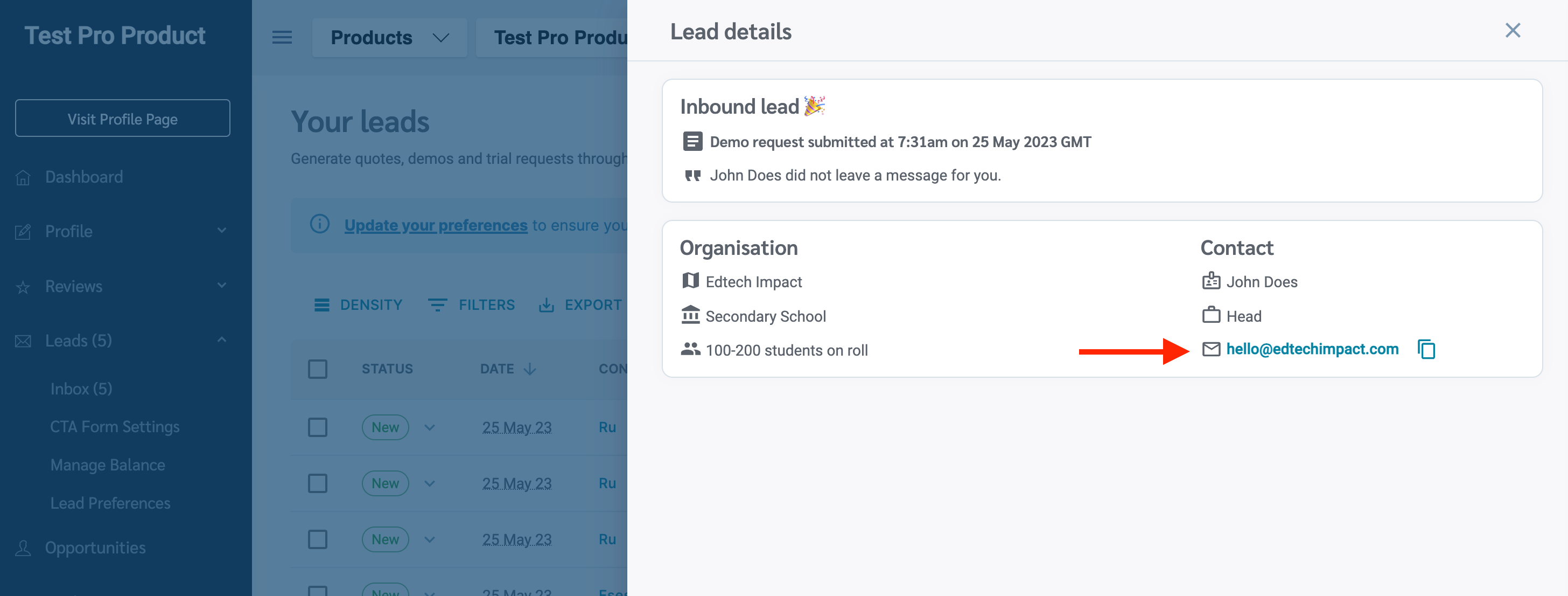Screen dimensions: 1568x596
Task: Click the first New status badge
Action: 386,427
